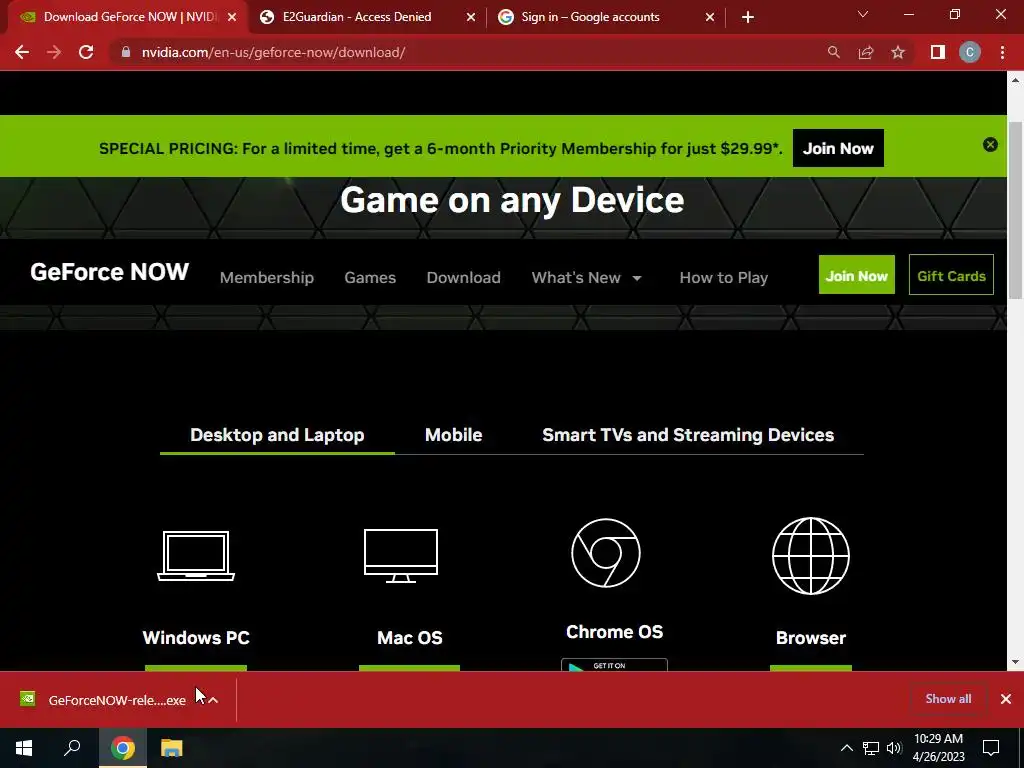Image resolution: width=1024 pixels, height=768 pixels.
Task: Click the padlock site info icon
Action: (x=125, y=52)
